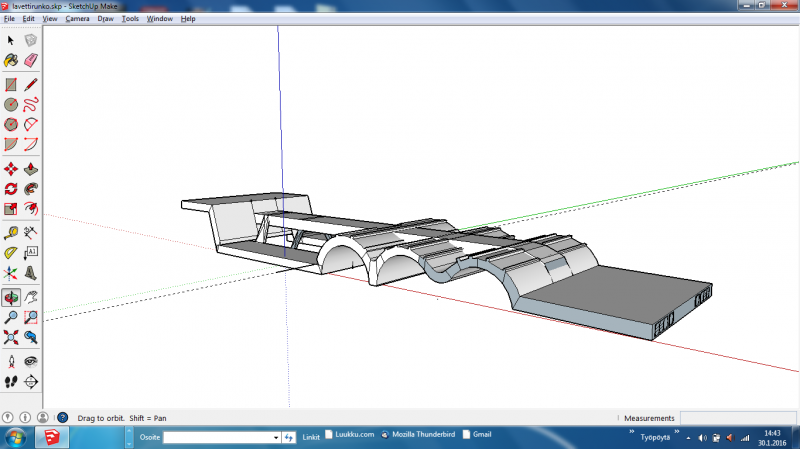
Task: Open the Draw menu
Action: coord(105,19)
